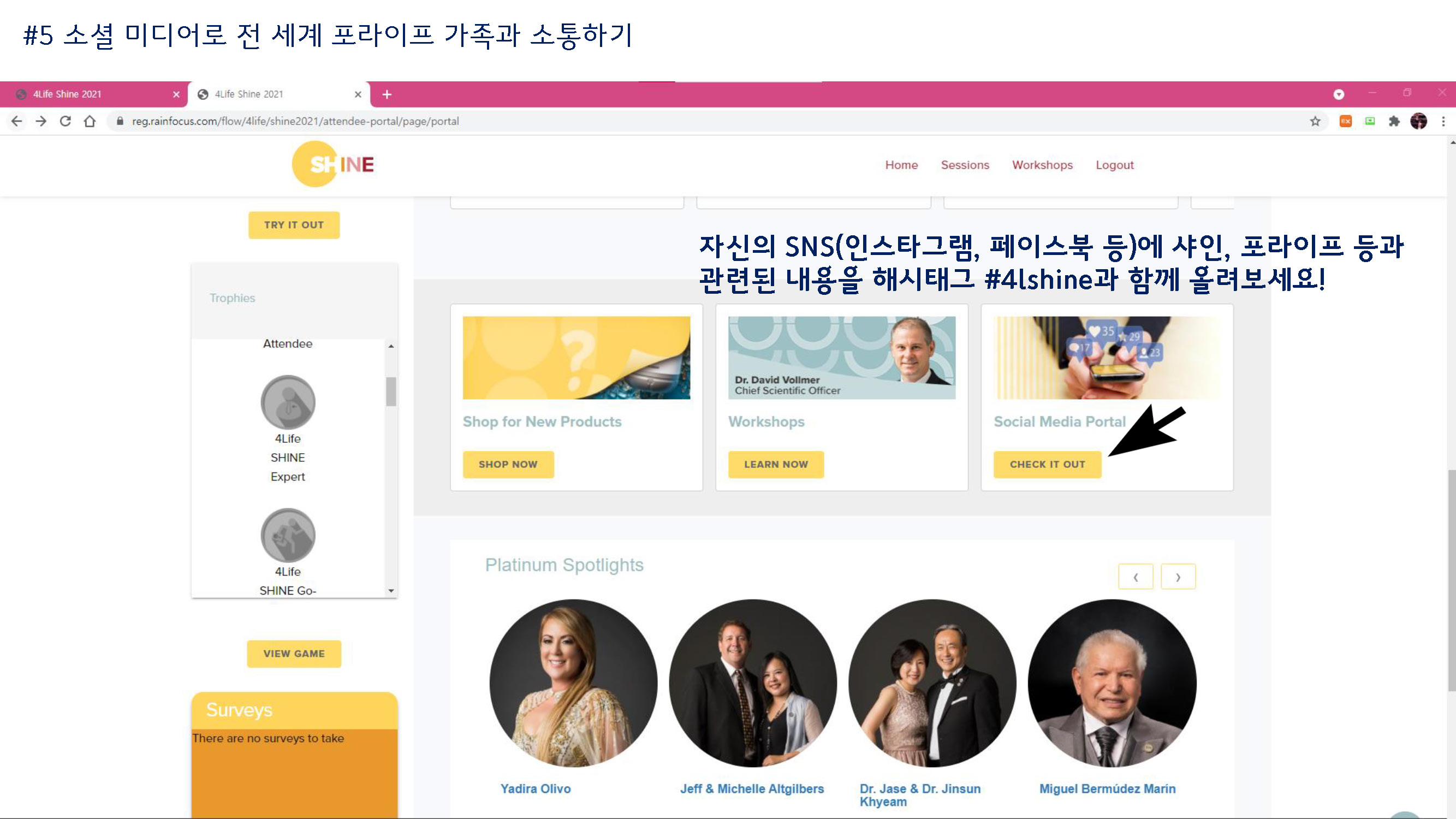Click the Jeff & Michelle Altgilbers name link
This screenshot has width=1456, height=819.
tap(752, 788)
